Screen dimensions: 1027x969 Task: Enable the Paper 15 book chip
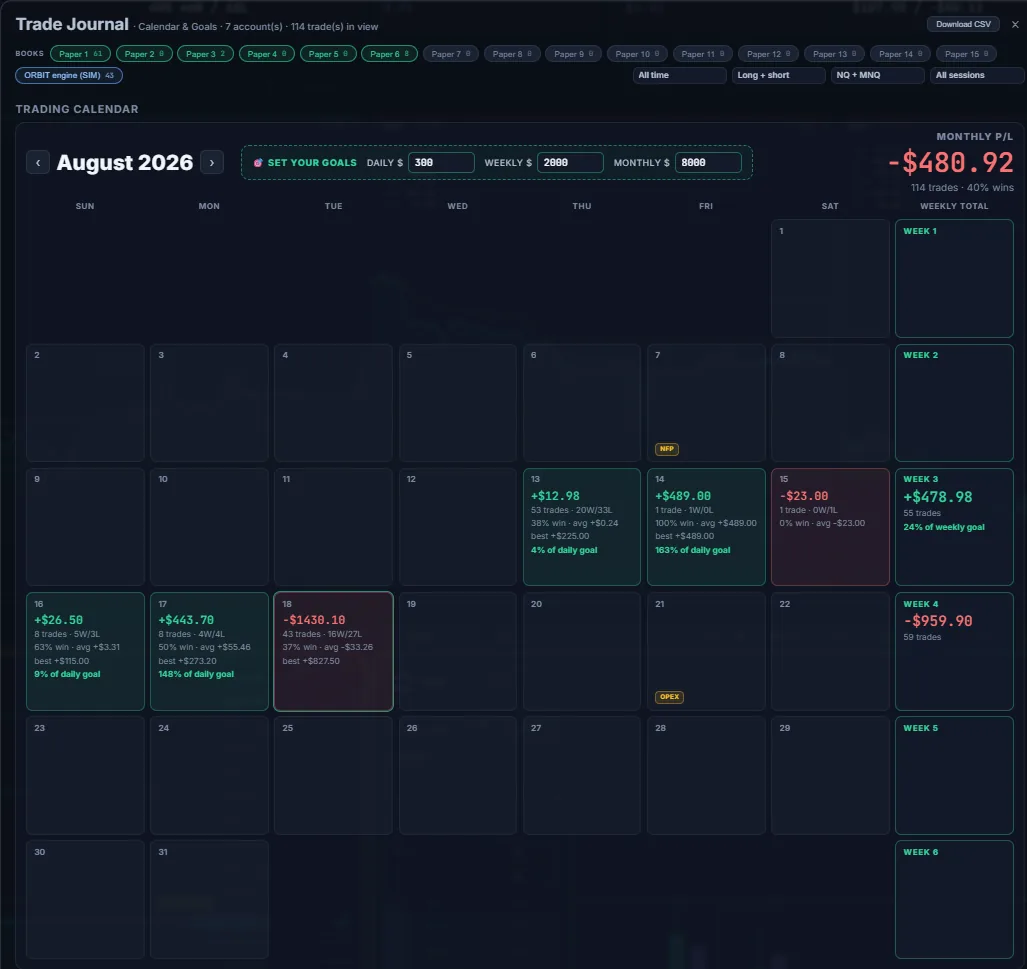[966, 54]
